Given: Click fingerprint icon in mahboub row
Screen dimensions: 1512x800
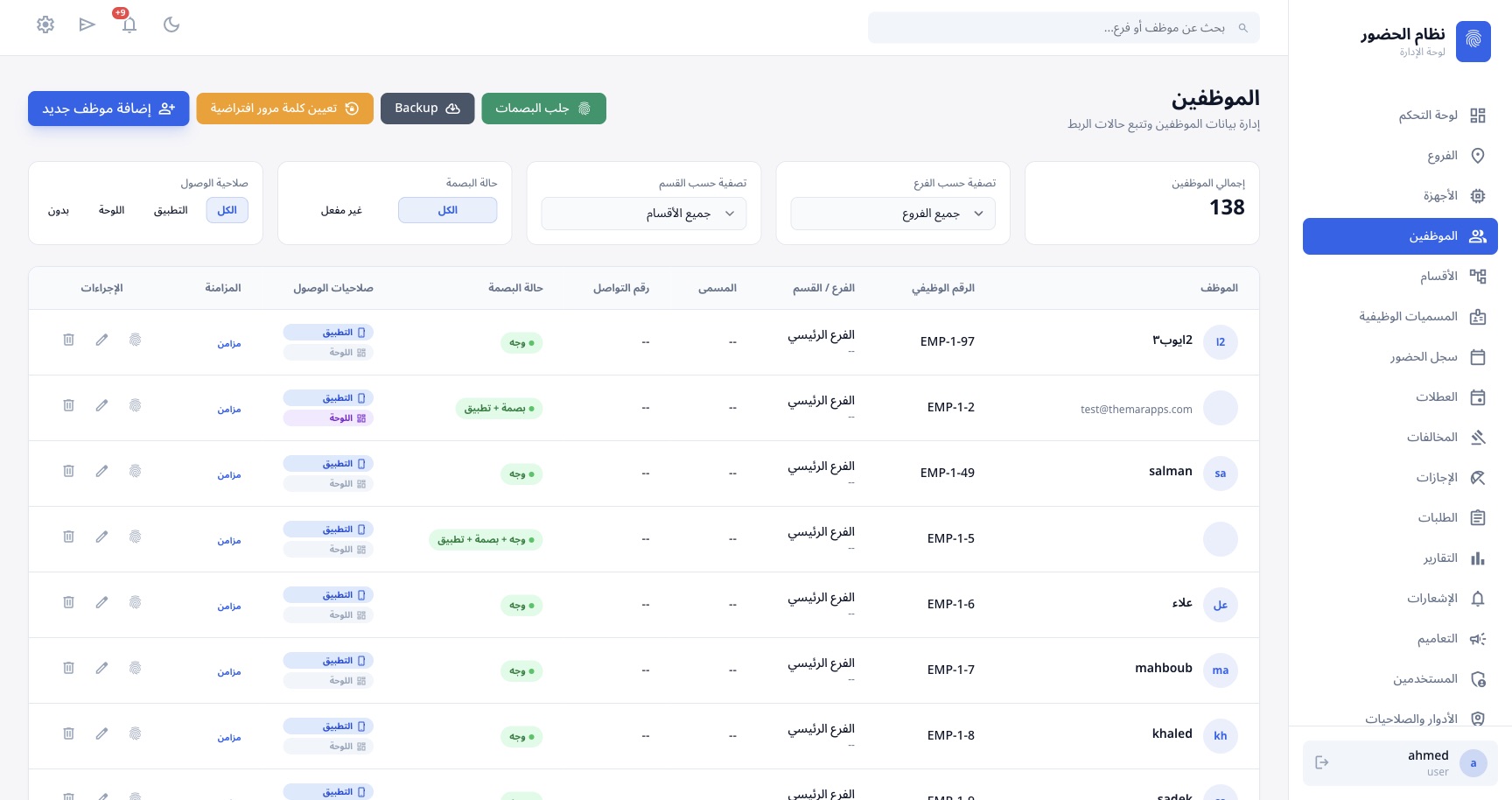Looking at the screenshot, I should coord(135,668).
